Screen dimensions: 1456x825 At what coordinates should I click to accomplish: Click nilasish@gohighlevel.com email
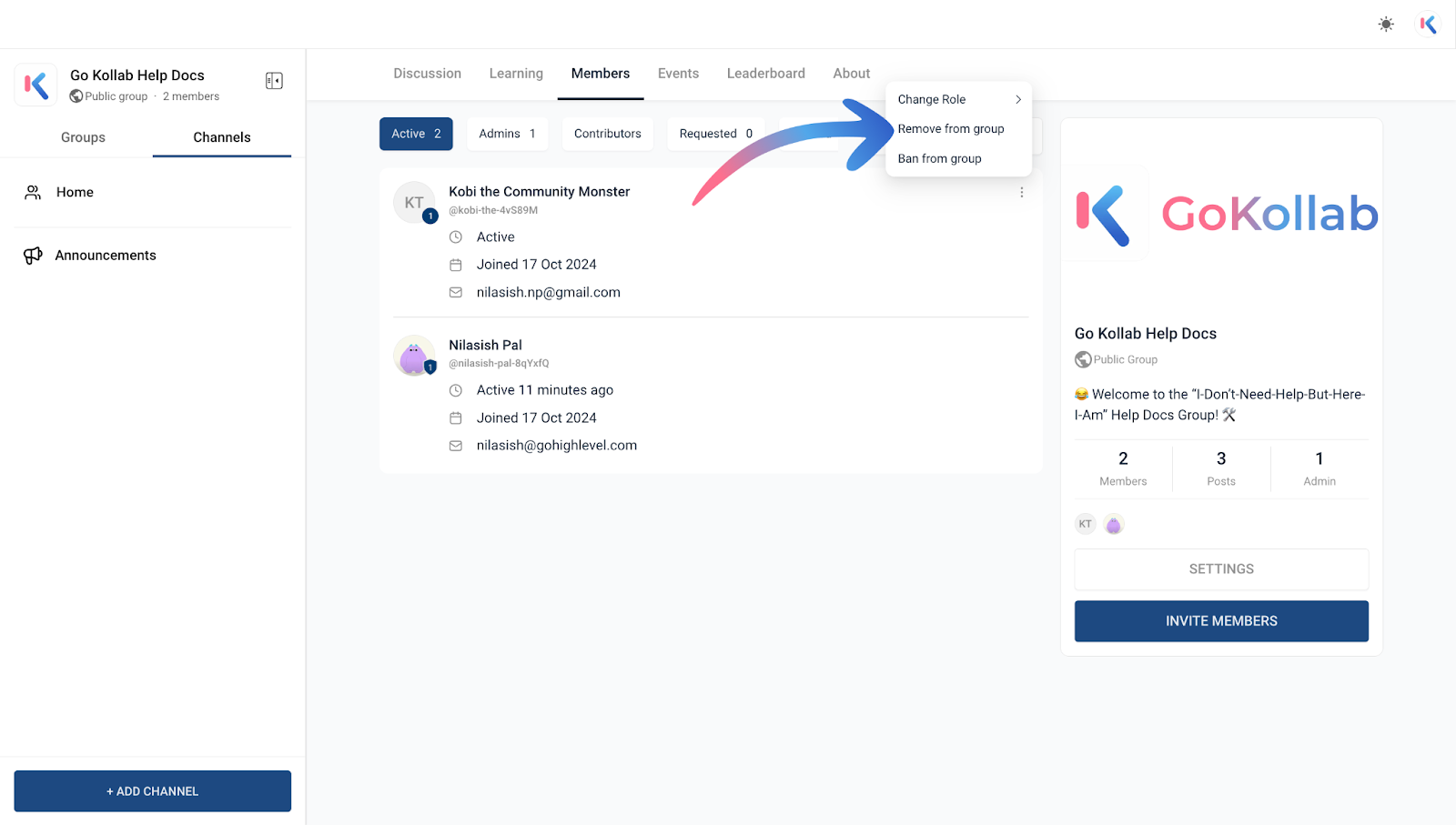(x=557, y=446)
